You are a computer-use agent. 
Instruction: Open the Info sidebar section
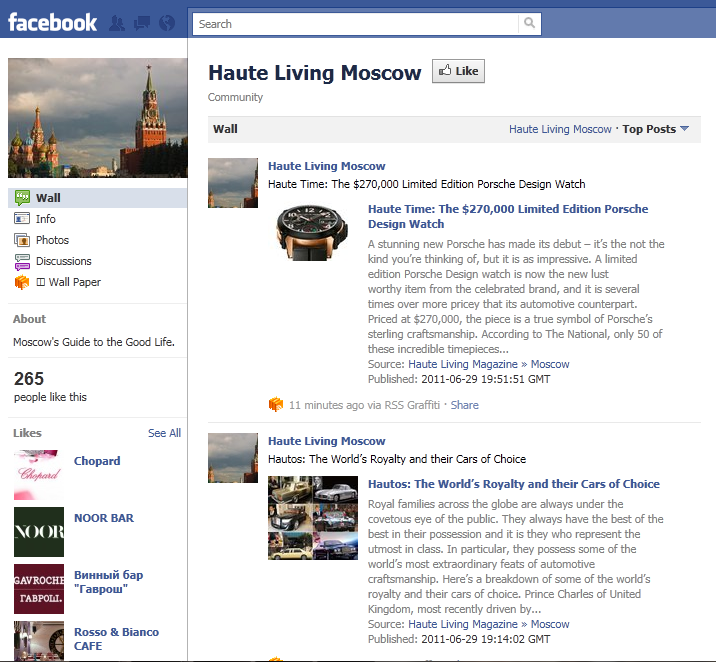(46, 219)
